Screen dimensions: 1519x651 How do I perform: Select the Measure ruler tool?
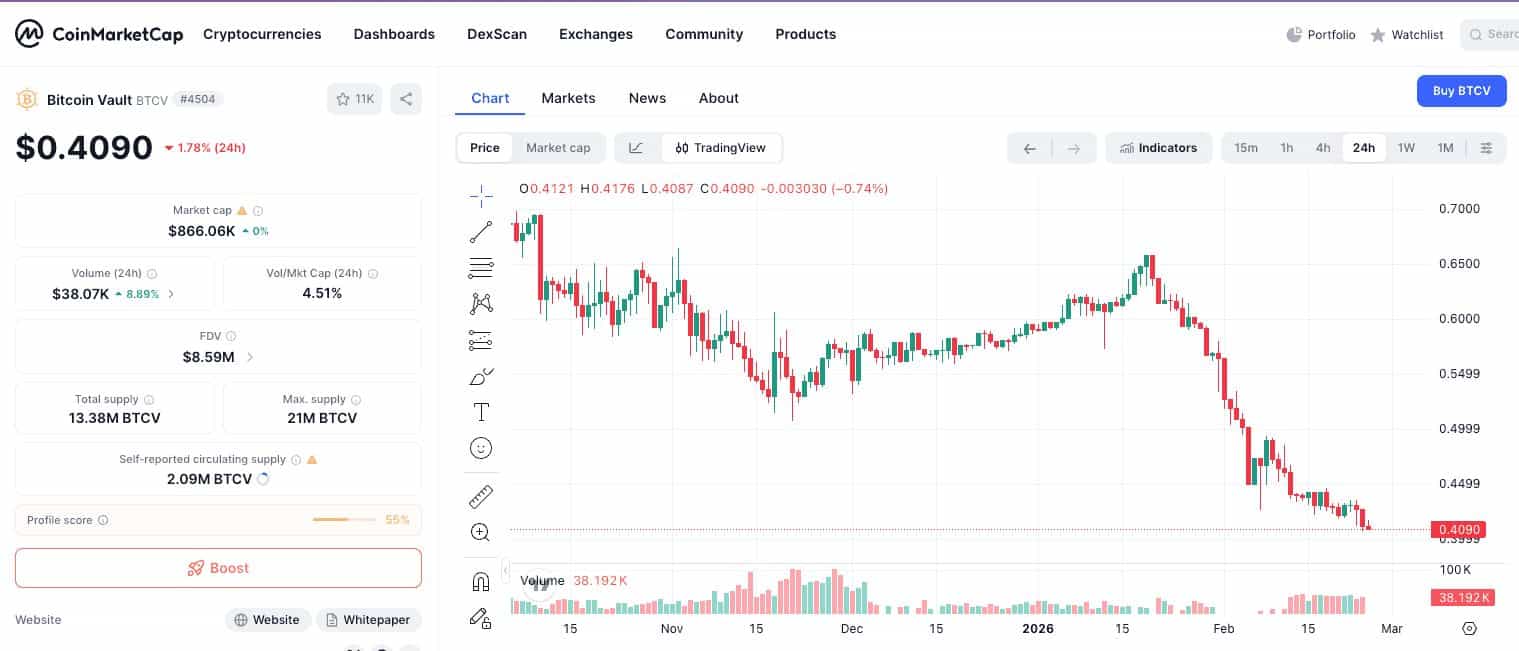tap(481, 496)
